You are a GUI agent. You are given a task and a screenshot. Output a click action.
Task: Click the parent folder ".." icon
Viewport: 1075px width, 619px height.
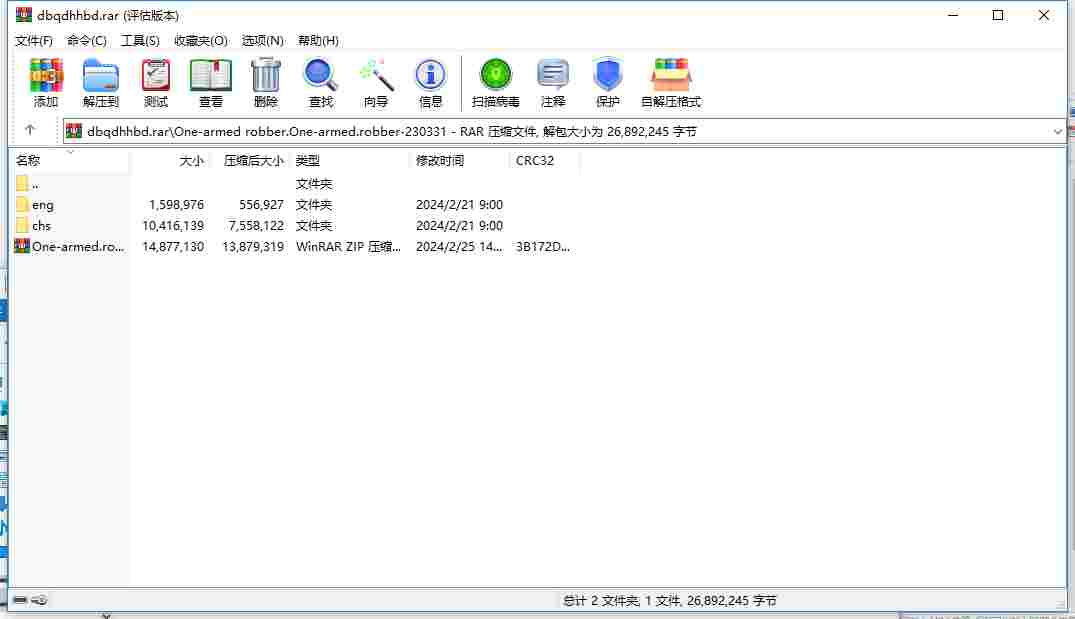point(22,183)
